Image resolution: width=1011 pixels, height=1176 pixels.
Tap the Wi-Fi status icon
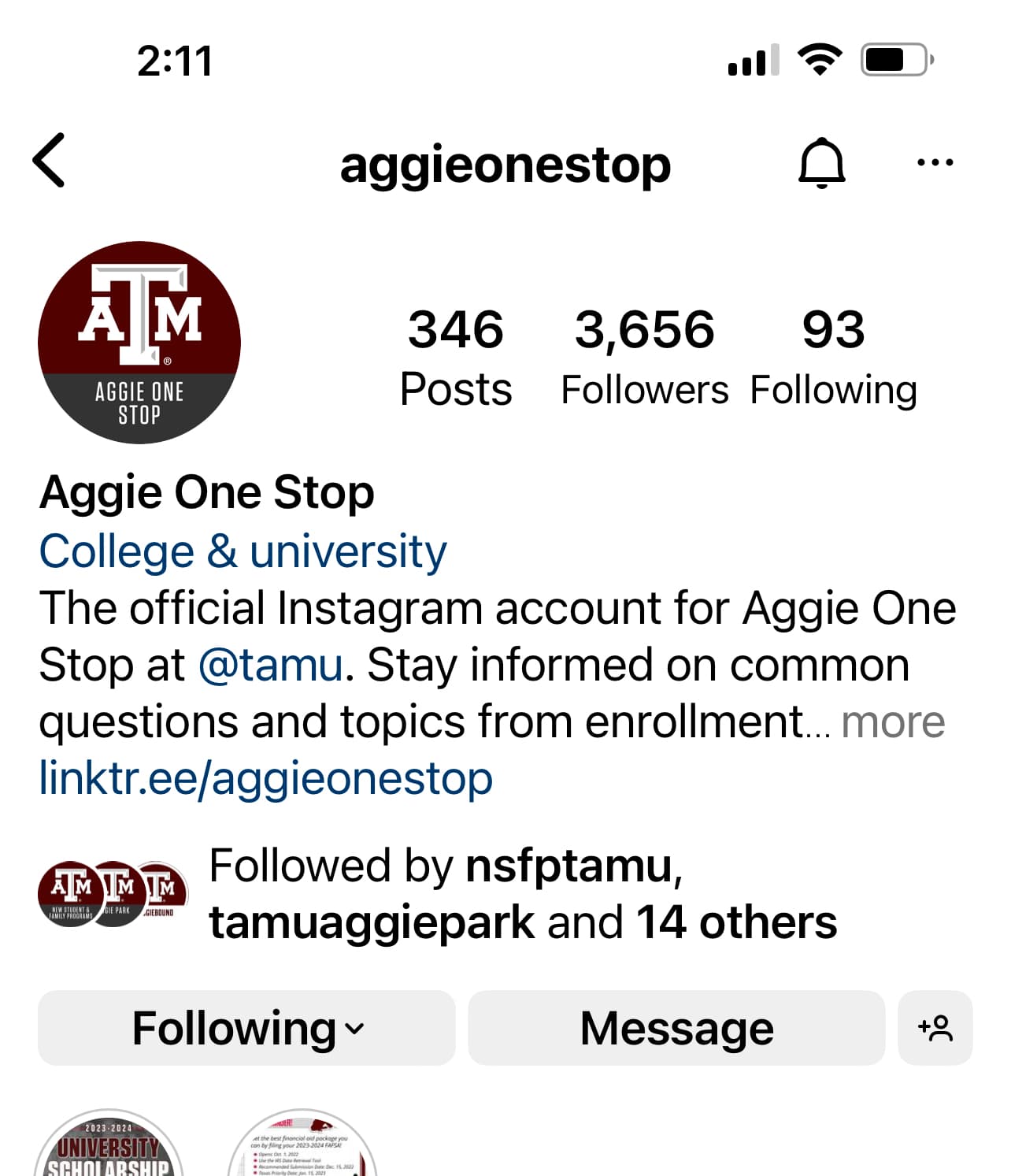(x=820, y=60)
